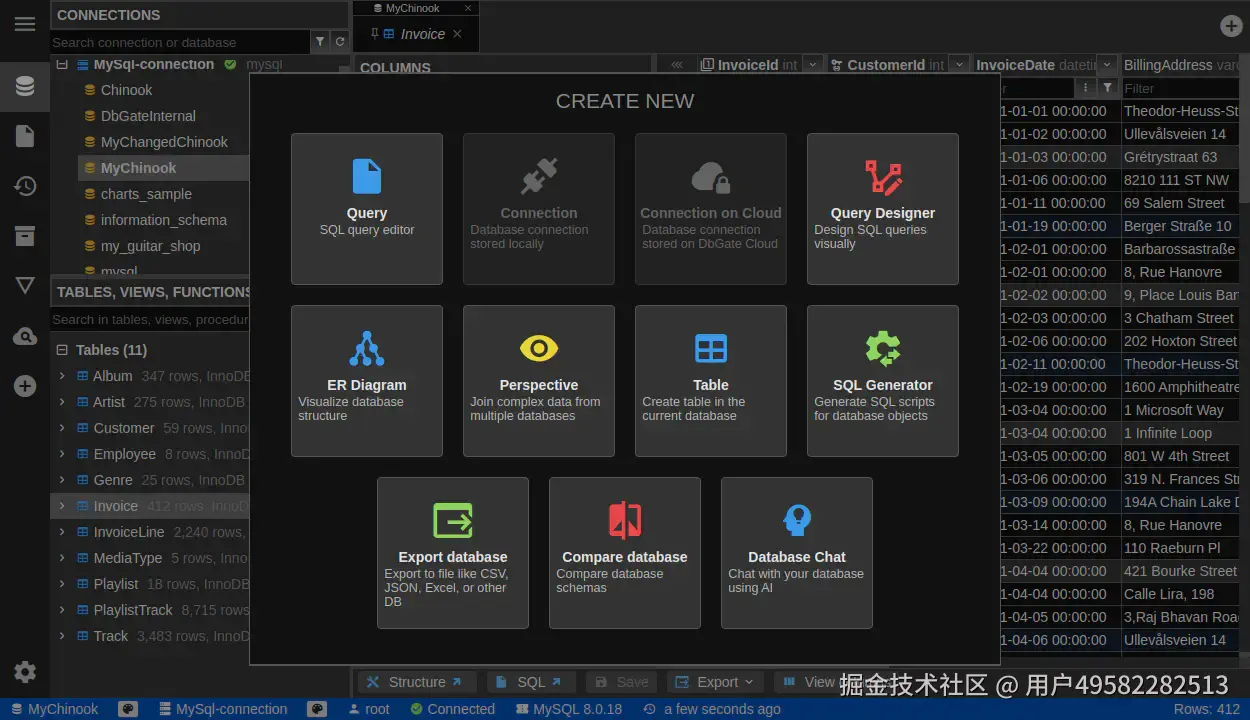This screenshot has width=1250, height=720.
Task: Click the filter icon beside connection search
Action: click(320, 42)
